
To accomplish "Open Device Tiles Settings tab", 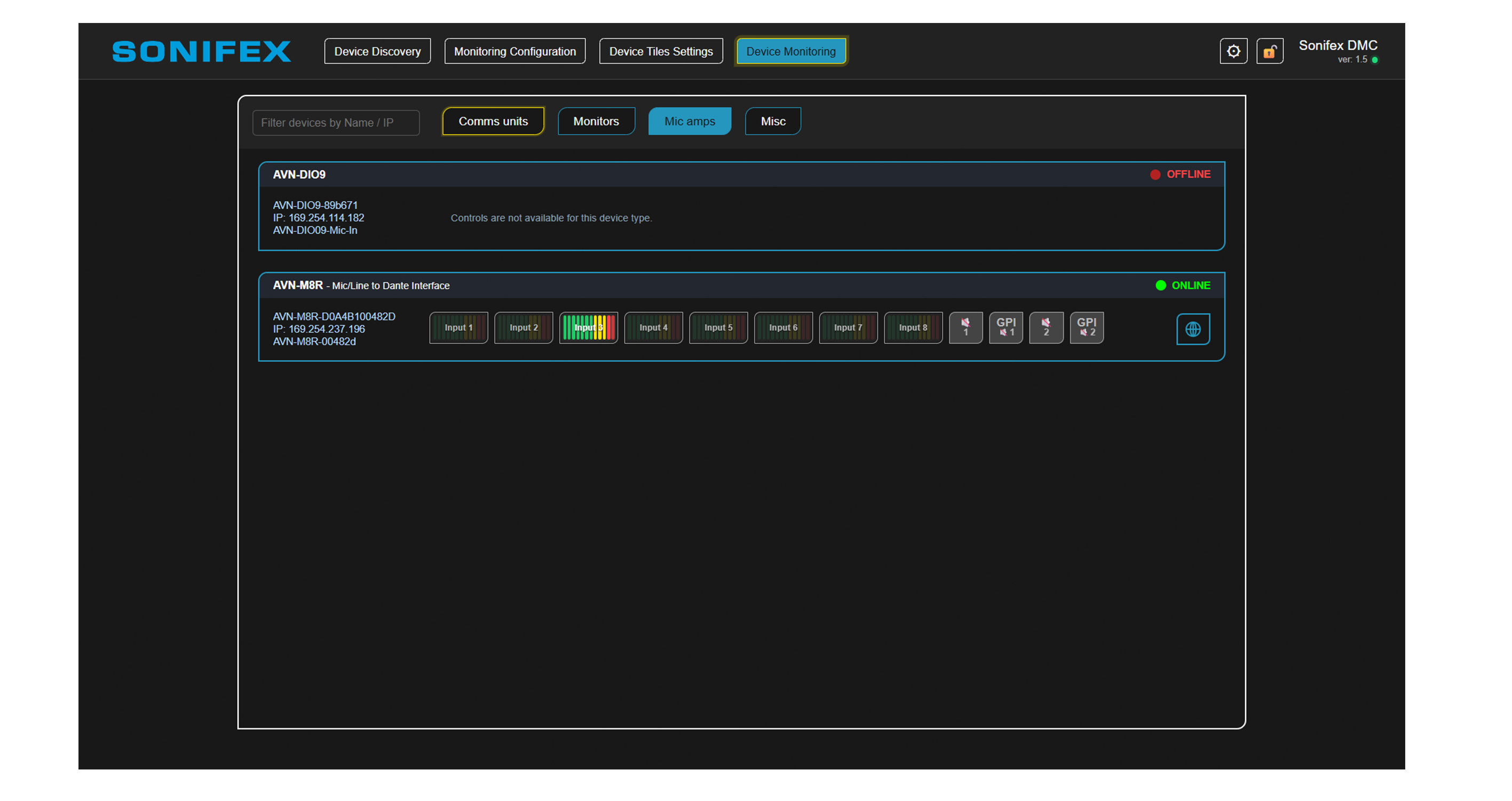I will [x=661, y=51].
